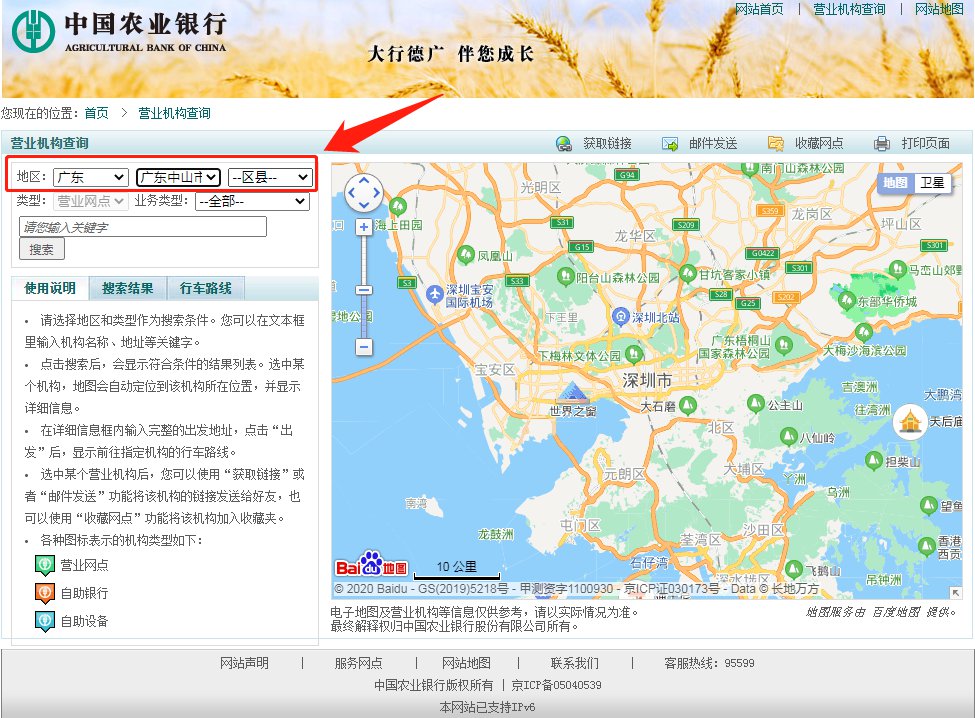The image size is (975, 718).
Task: Open the 网站首页 link at top
Action: click(759, 9)
